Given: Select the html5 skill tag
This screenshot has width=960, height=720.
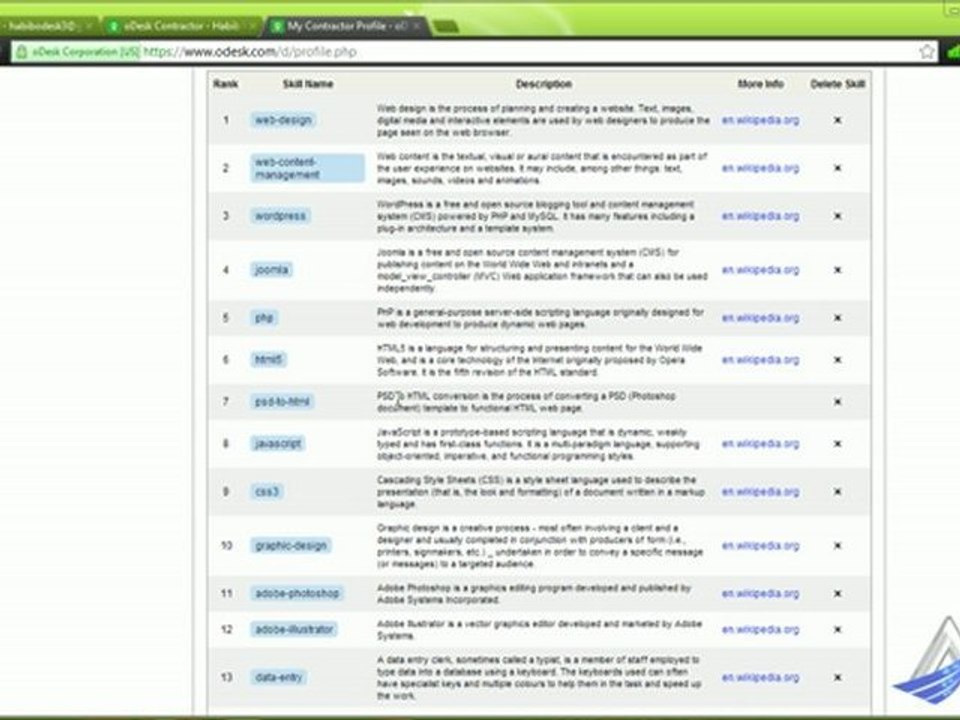Looking at the screenshot, I should click(268, 360).
